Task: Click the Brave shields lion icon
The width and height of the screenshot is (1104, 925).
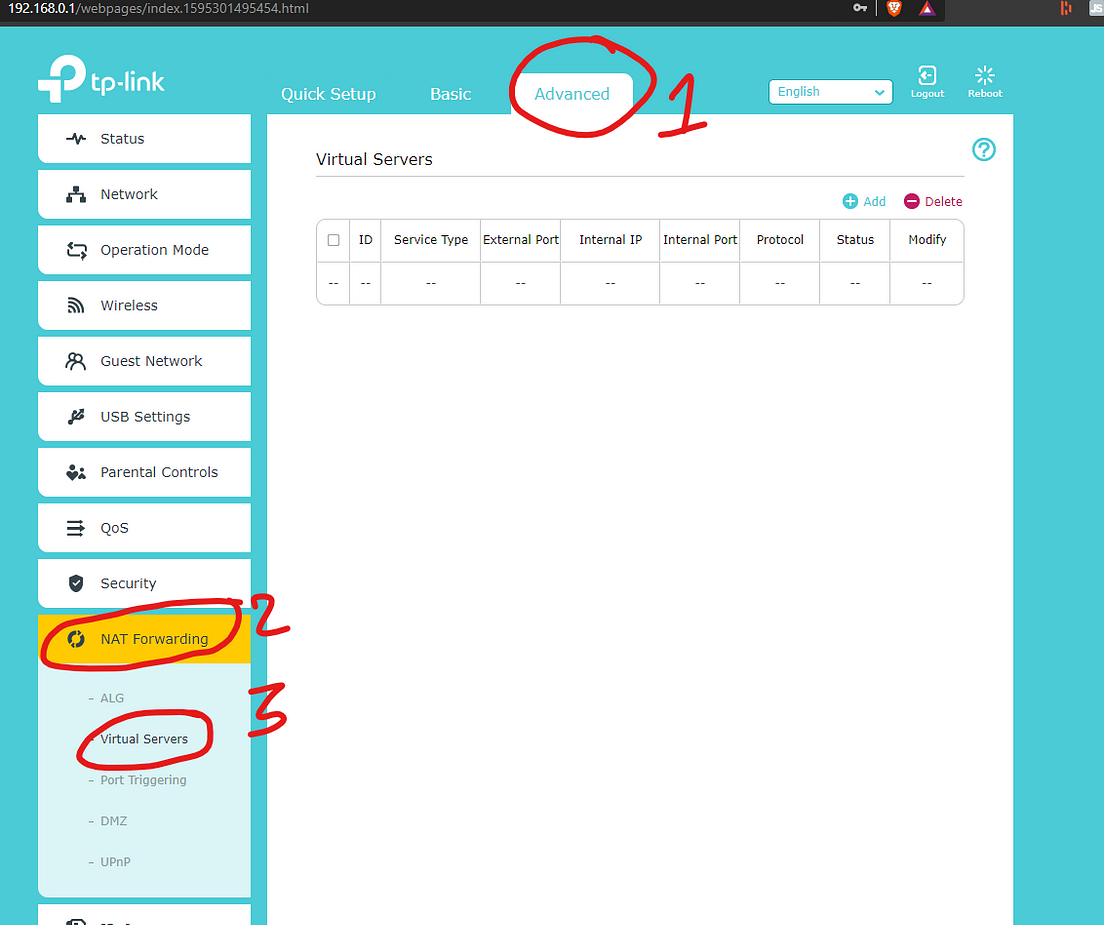Action: pyautogui.click(x=893, y=8)
